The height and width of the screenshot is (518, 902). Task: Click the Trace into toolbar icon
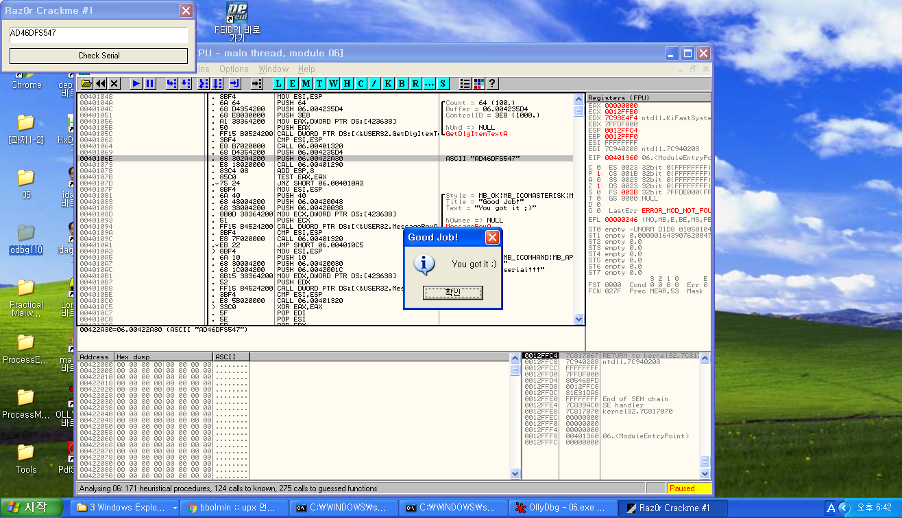click(x=204, y=84)
